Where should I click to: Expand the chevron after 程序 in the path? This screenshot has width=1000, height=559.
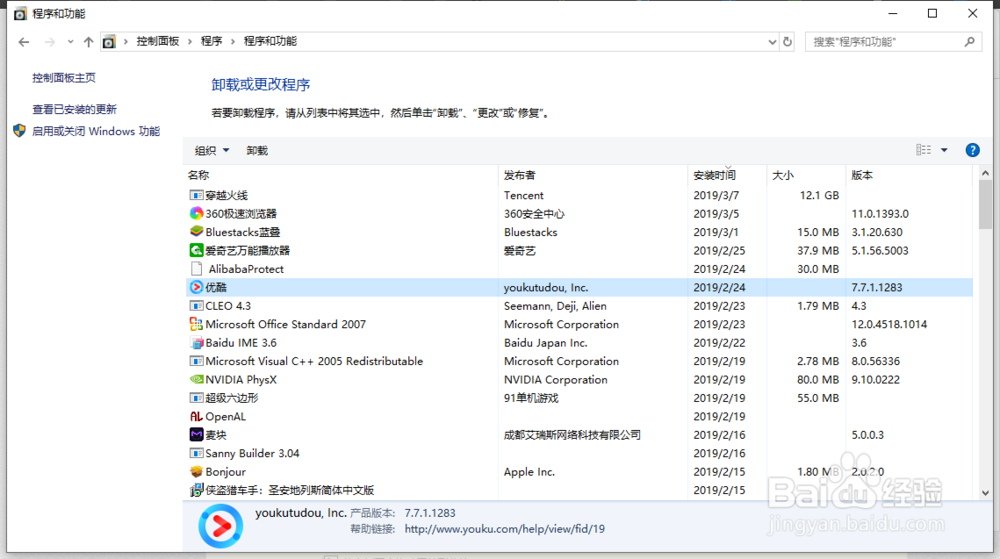click(233, 41)
